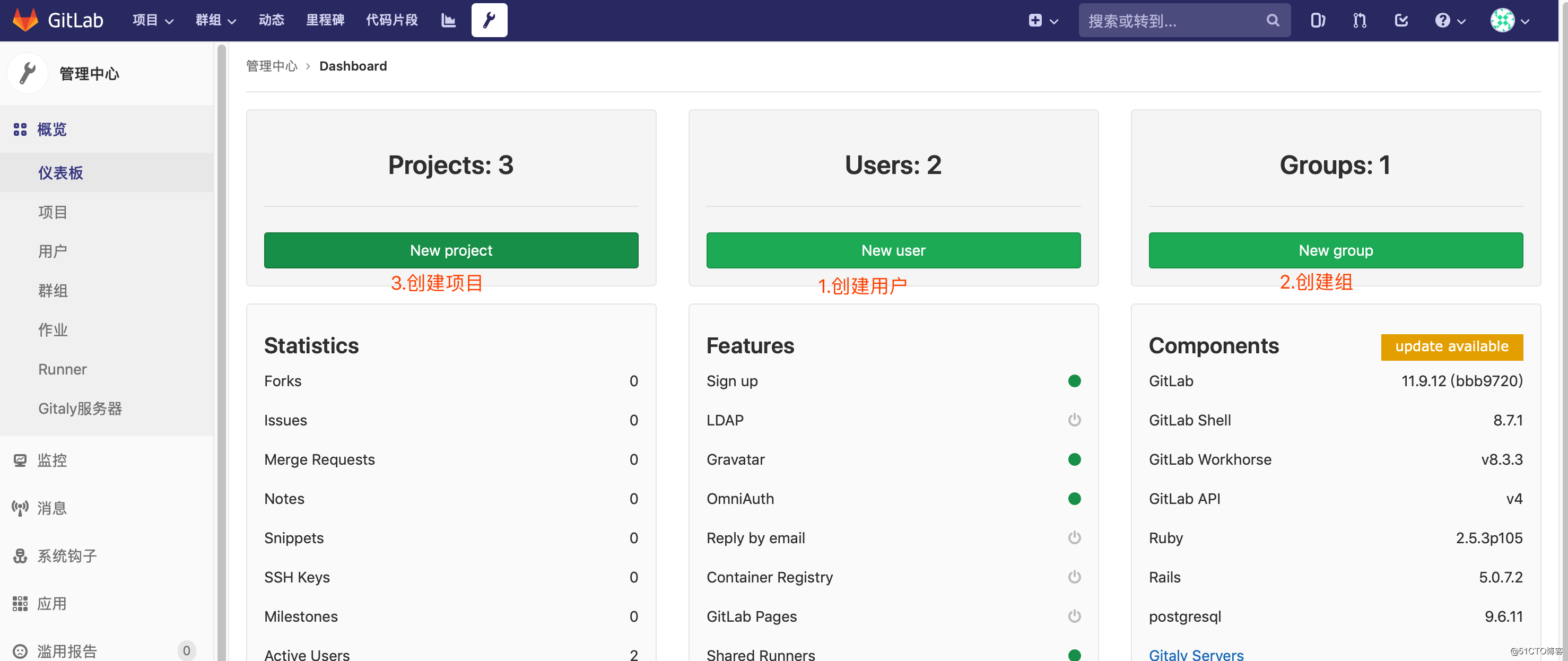Click the 概览 overview grid icon
This screenshot has width=1568, height=661.
pyautogui.click(x=20, y=129)
